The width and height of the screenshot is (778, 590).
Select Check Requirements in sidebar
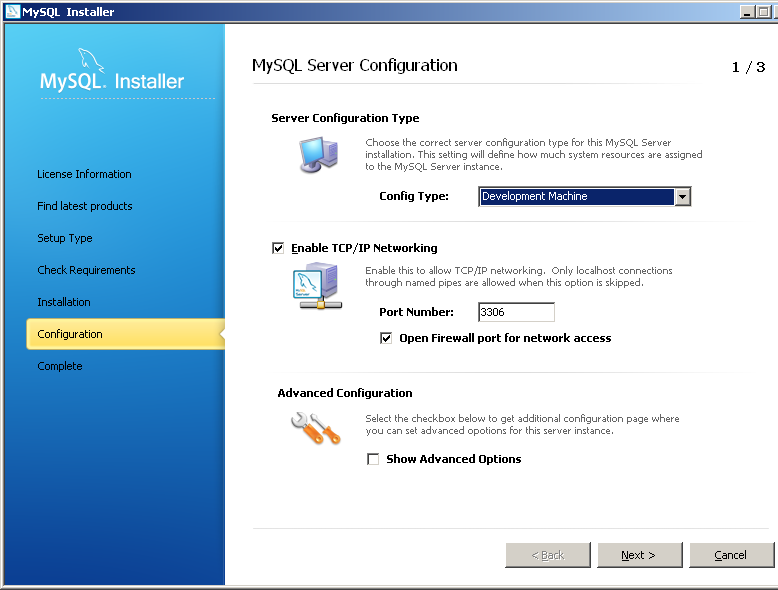click(x=86, y=270)
